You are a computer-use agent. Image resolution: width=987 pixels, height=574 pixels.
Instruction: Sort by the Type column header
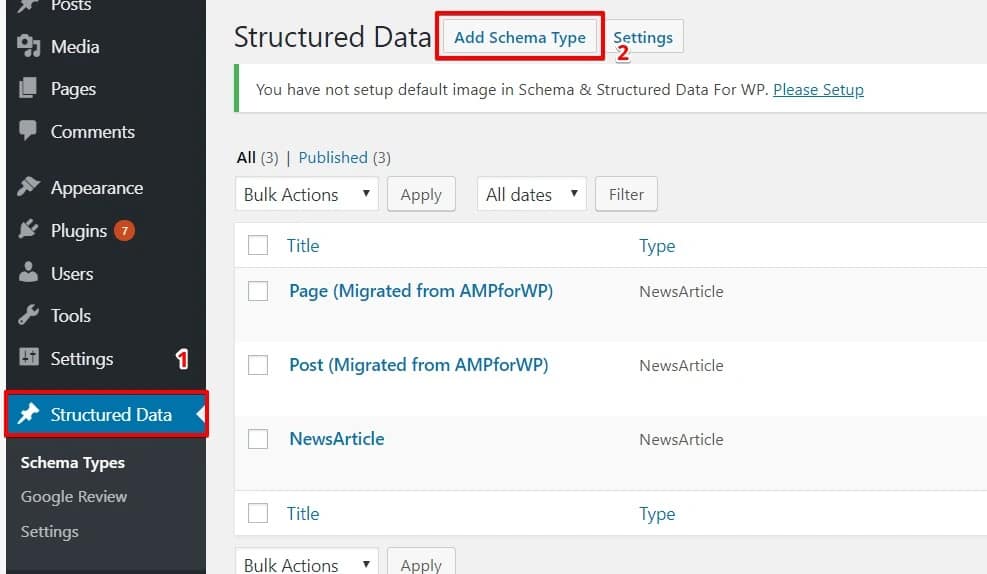coord(657,245)
